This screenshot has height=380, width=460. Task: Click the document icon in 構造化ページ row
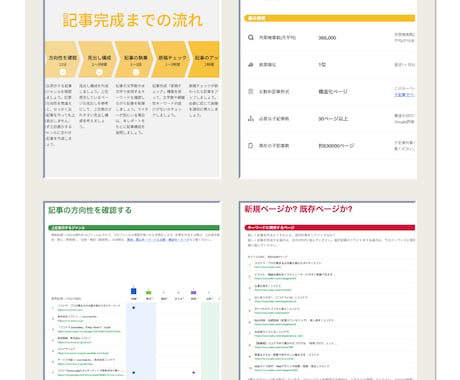pyautogui.click(x=251, y=91)
